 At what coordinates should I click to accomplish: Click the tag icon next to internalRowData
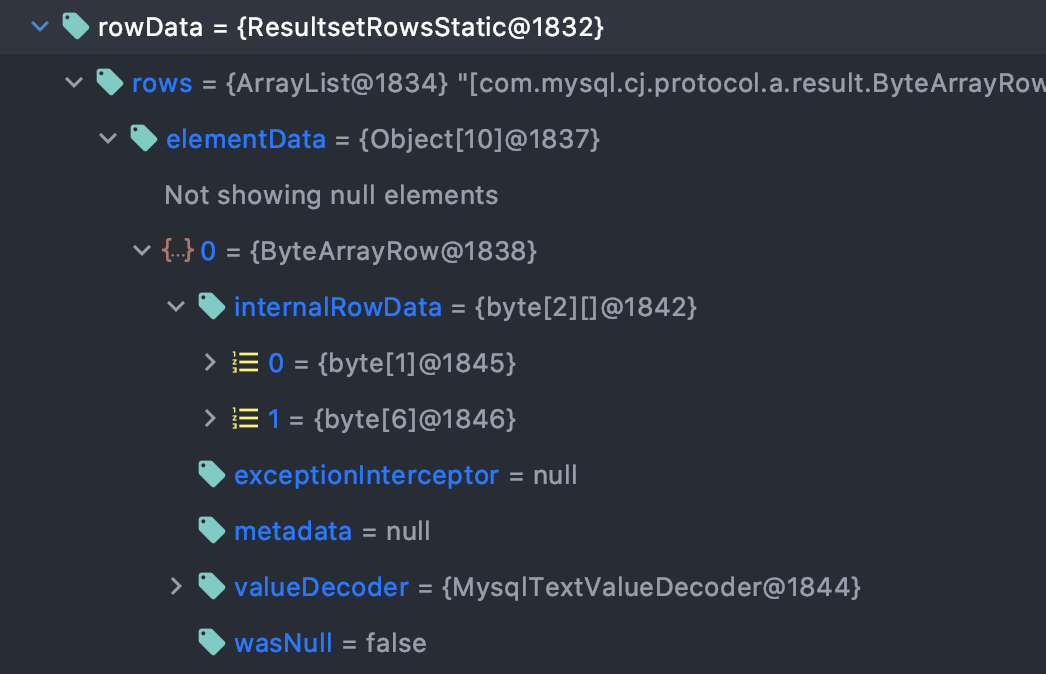[x=211, y=307]
